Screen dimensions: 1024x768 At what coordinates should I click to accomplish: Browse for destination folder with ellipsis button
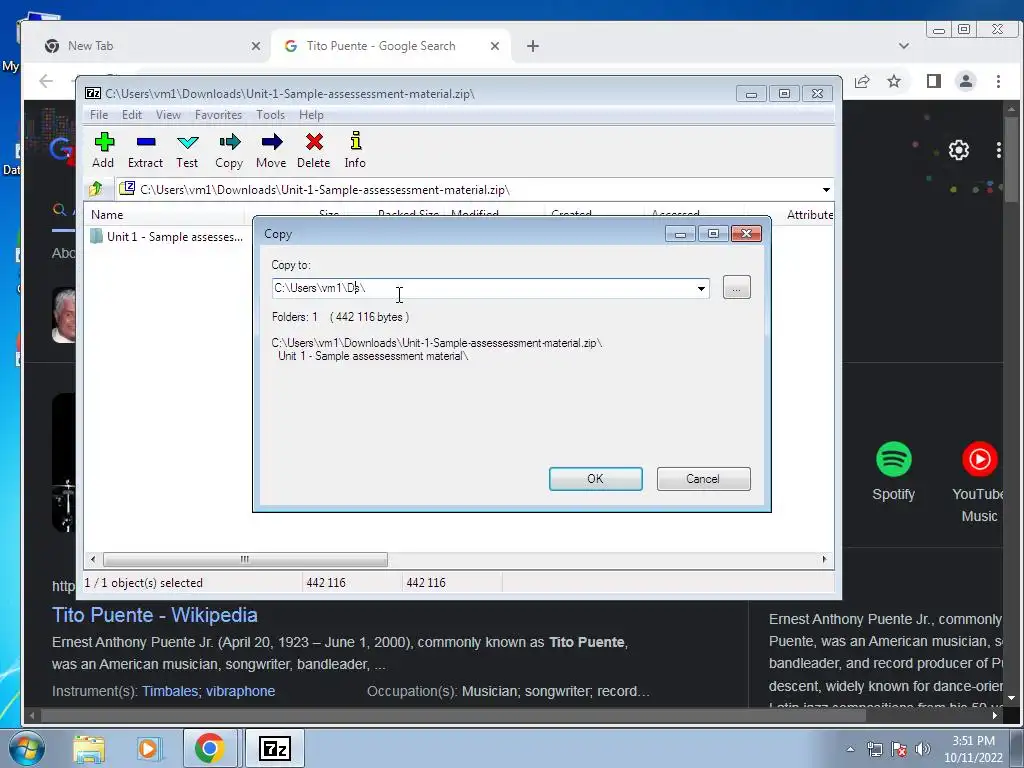[x=737, y=288]
